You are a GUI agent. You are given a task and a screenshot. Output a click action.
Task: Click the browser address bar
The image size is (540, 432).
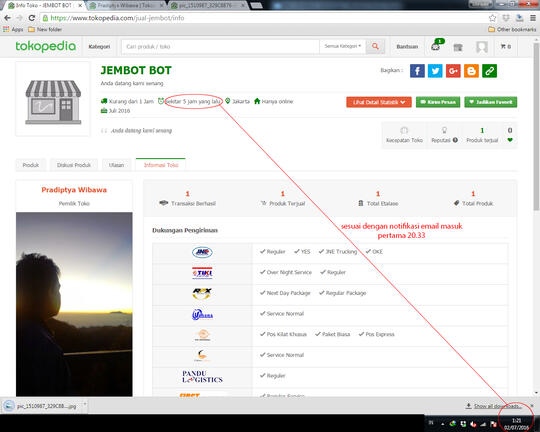[263, 18]
